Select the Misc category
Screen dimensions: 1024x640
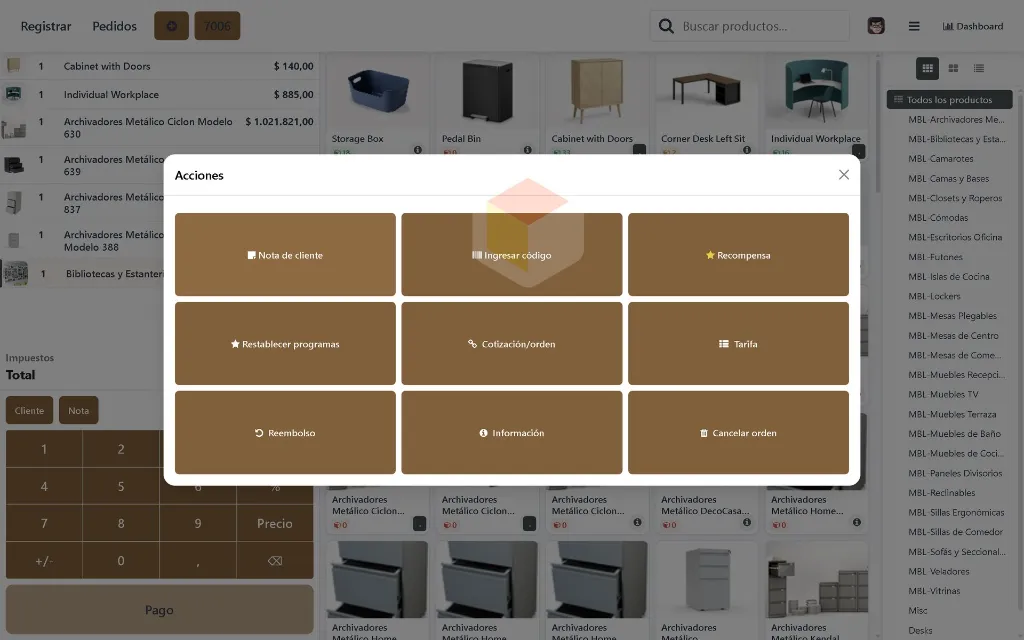coord(918,610)
